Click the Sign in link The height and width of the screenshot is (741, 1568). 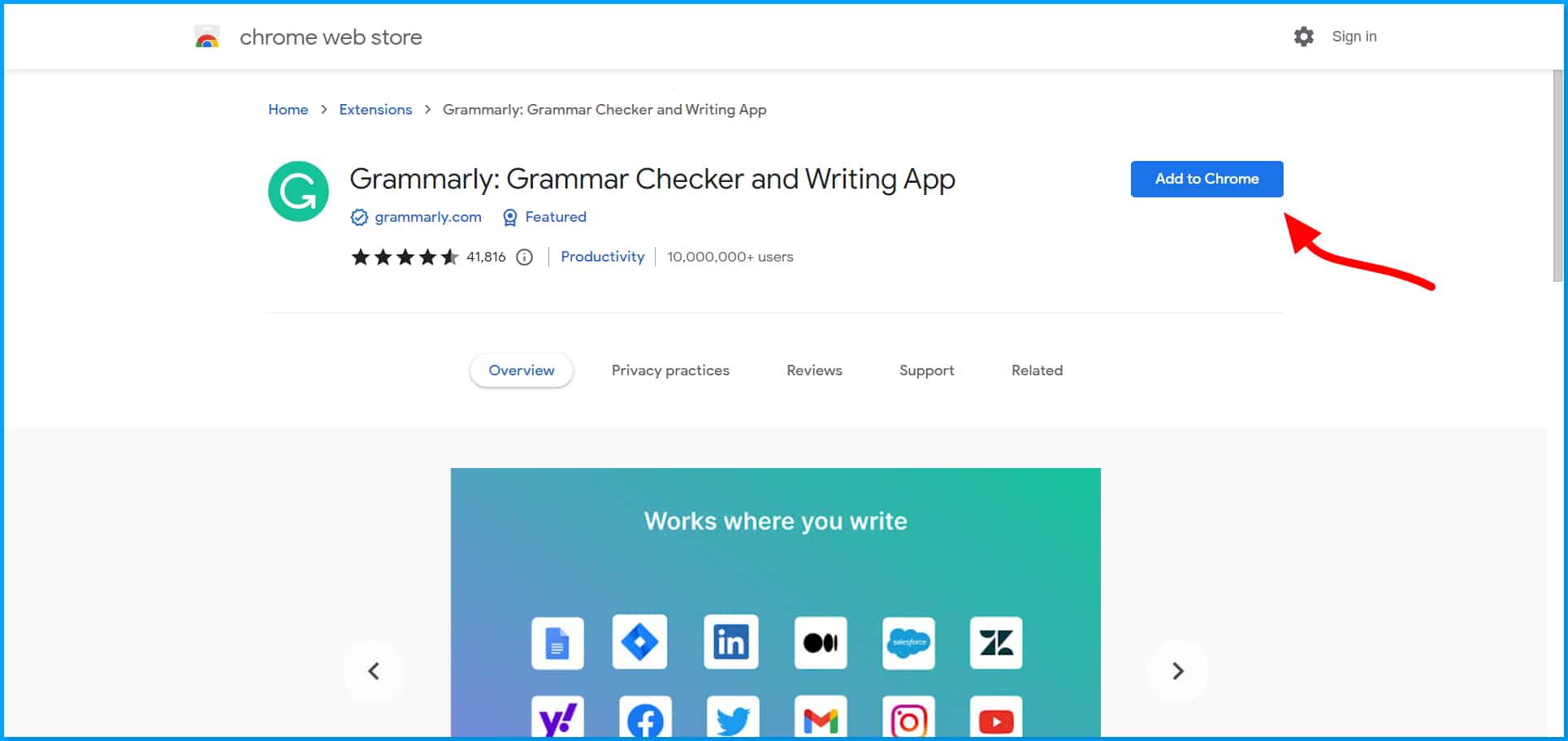(x=1354, y=37)
